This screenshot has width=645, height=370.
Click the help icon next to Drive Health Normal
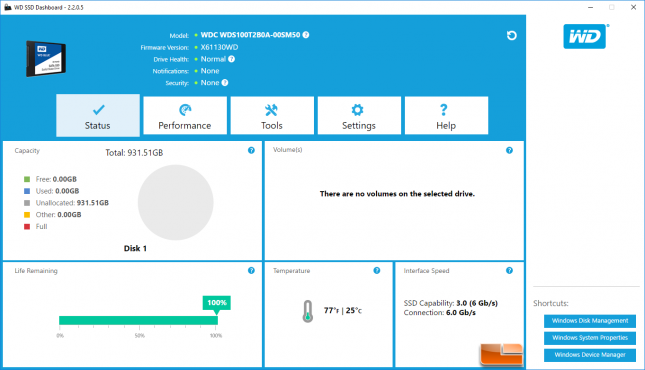coord(231,59)
